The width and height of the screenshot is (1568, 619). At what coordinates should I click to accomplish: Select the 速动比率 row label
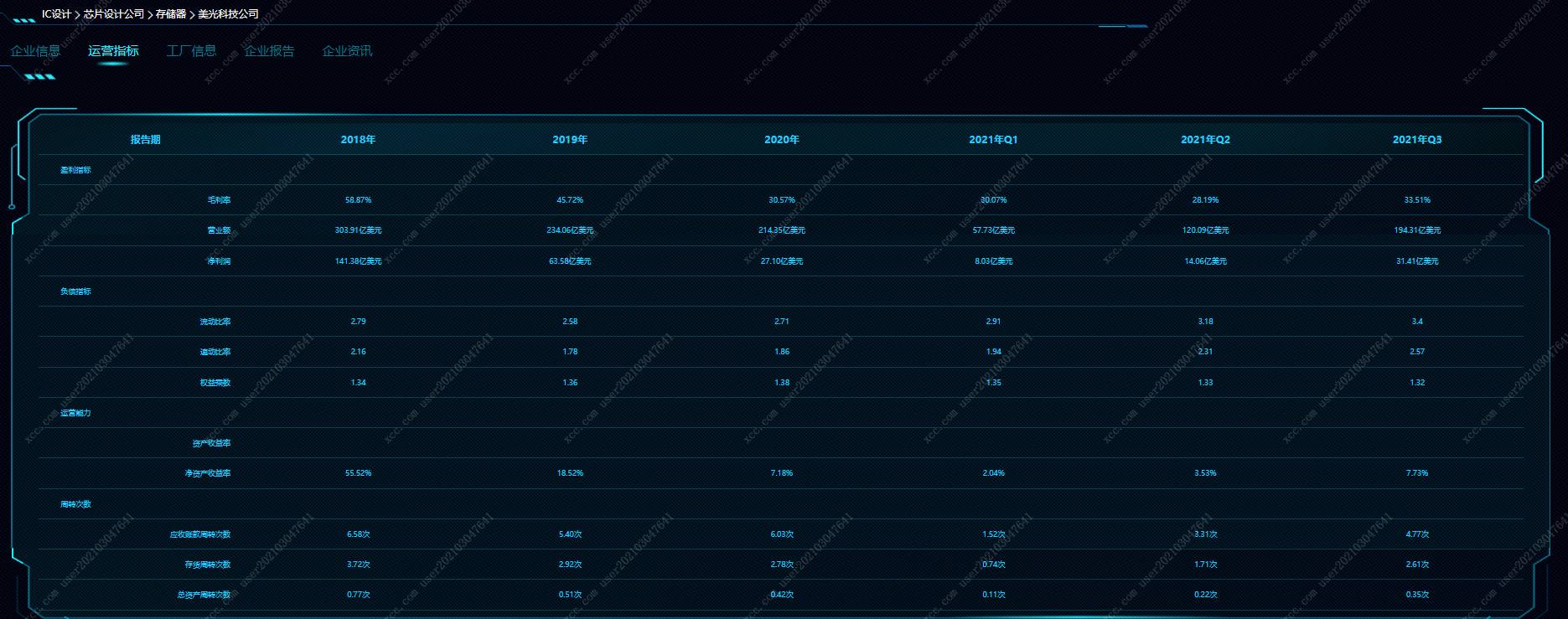pyautogui.click(x=215, y=352)
